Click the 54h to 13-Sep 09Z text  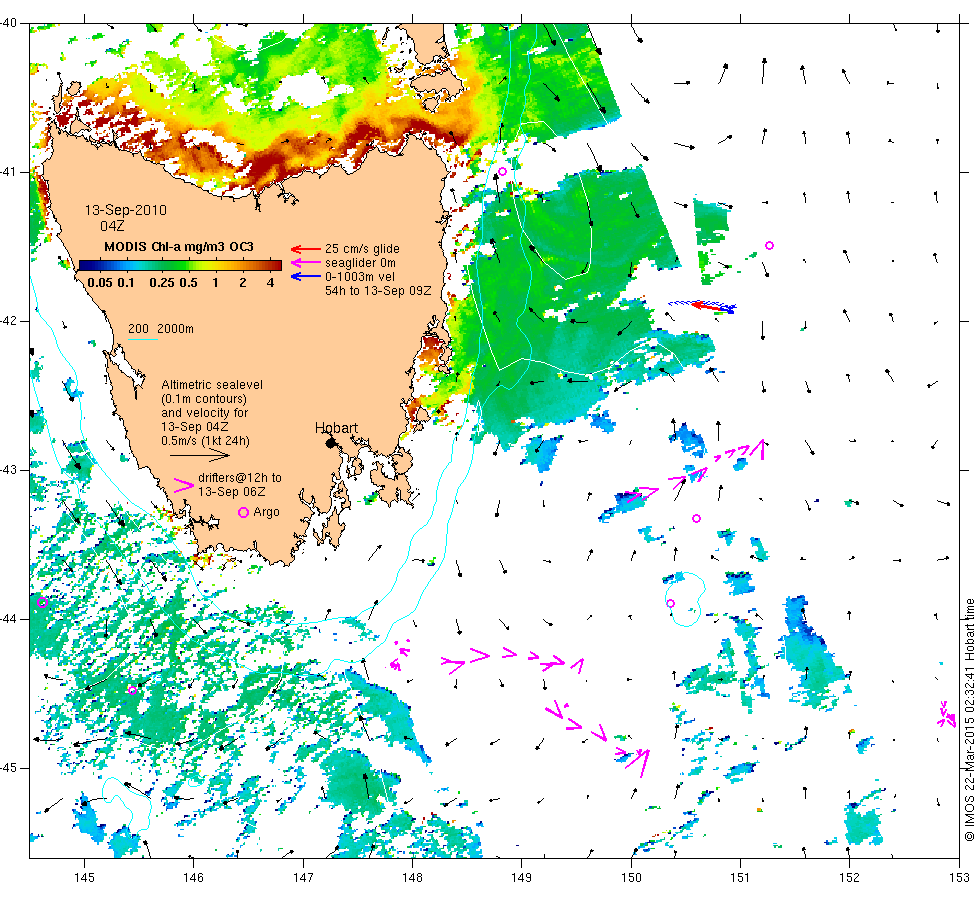pos(378,291)
